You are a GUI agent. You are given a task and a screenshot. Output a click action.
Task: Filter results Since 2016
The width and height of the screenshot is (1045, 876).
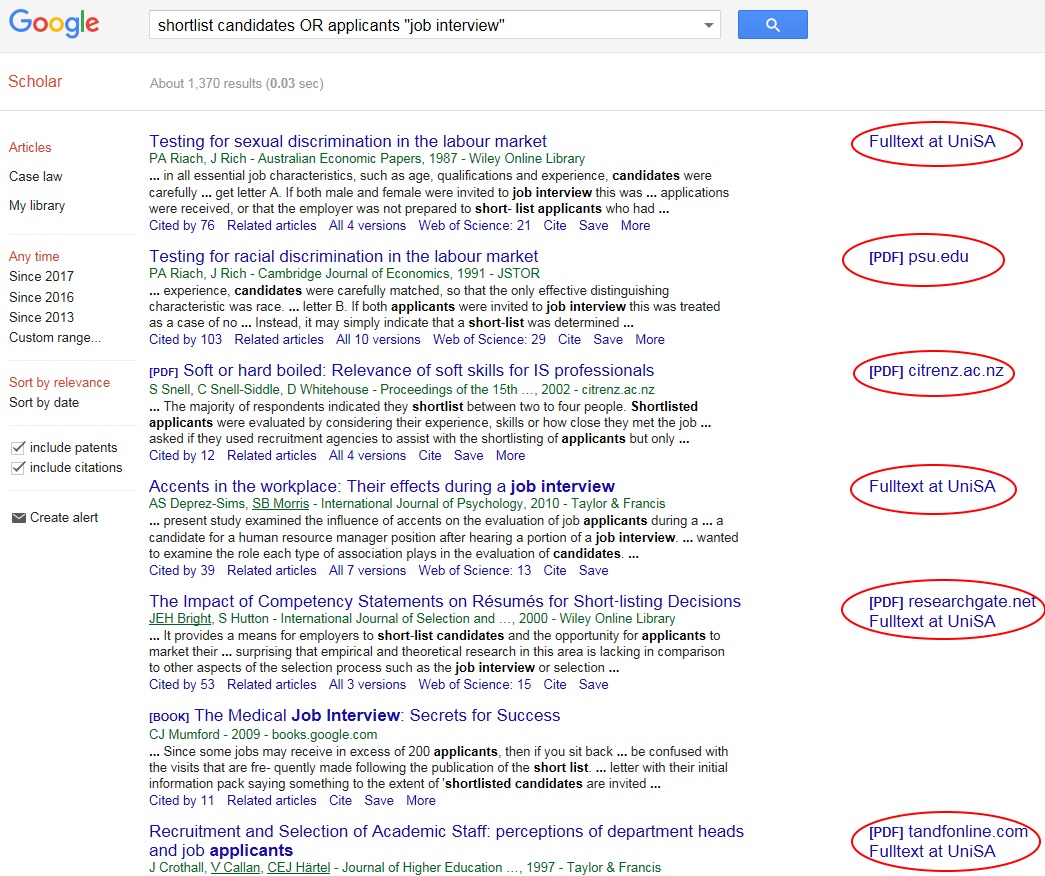pyautogui.click(x=41, y=297)
